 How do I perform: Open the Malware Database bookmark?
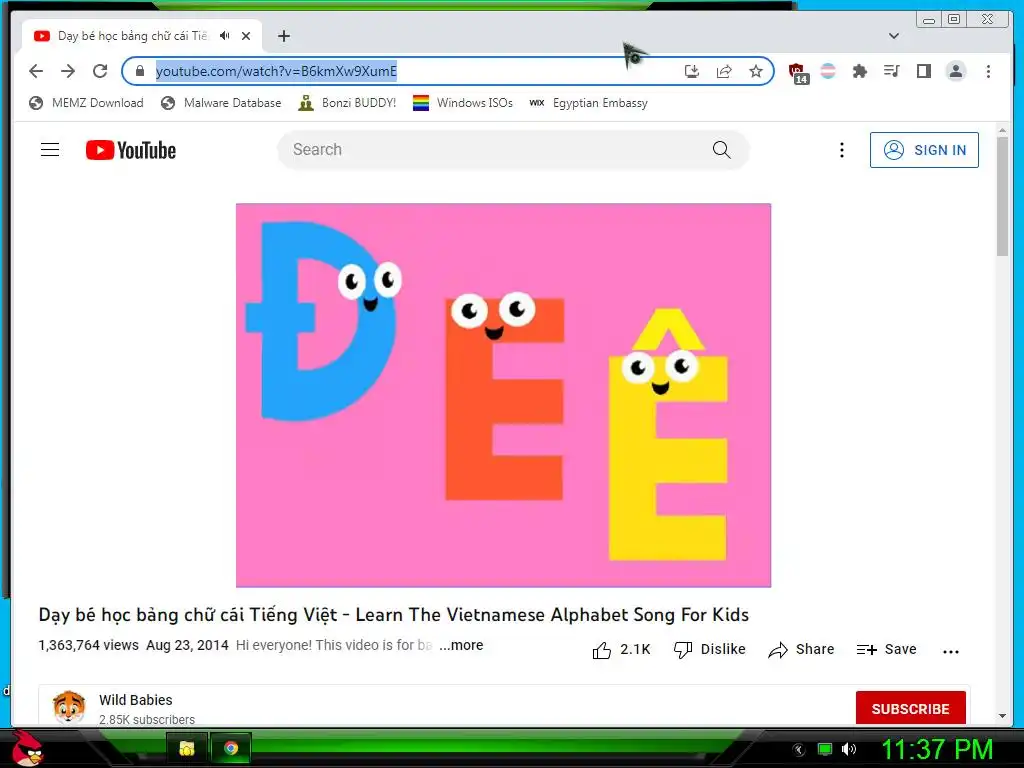click(221, 103)
